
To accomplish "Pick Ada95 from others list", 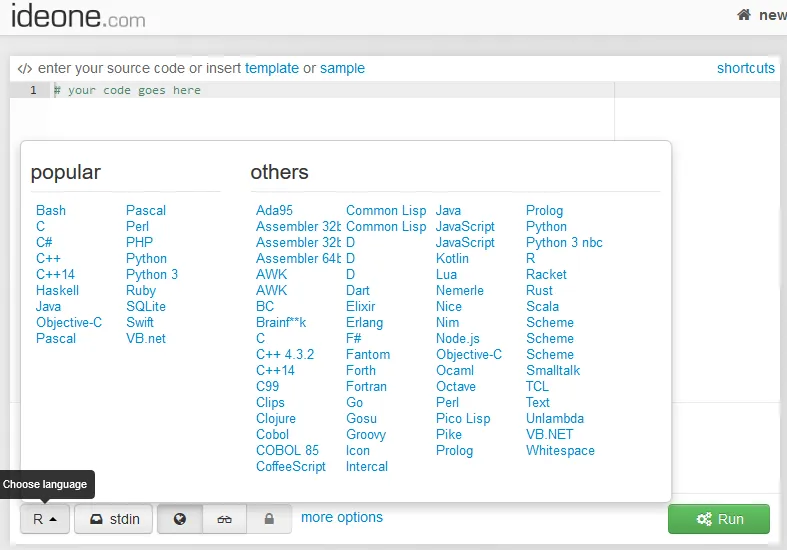I will tap(274, 210).
